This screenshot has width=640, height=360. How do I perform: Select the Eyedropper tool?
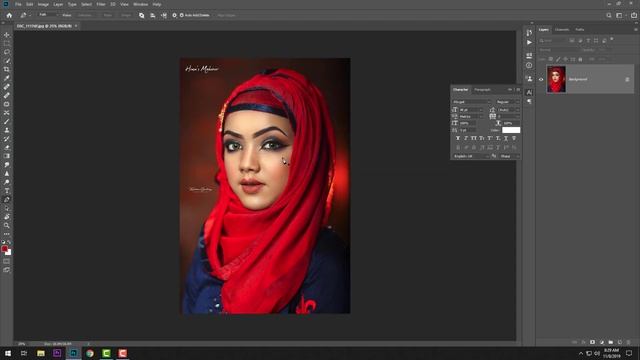7,78
